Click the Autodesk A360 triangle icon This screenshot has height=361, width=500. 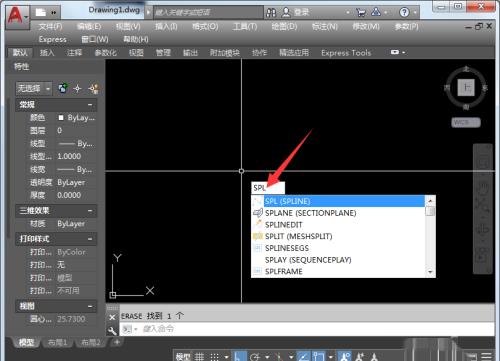pos(376,12)
